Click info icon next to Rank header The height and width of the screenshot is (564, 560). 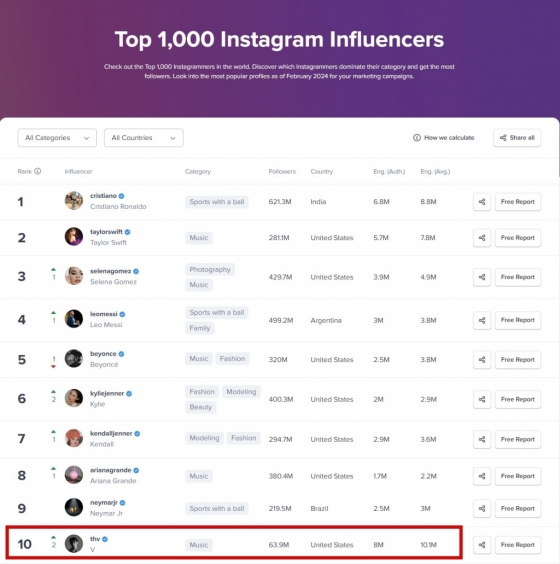37,171
